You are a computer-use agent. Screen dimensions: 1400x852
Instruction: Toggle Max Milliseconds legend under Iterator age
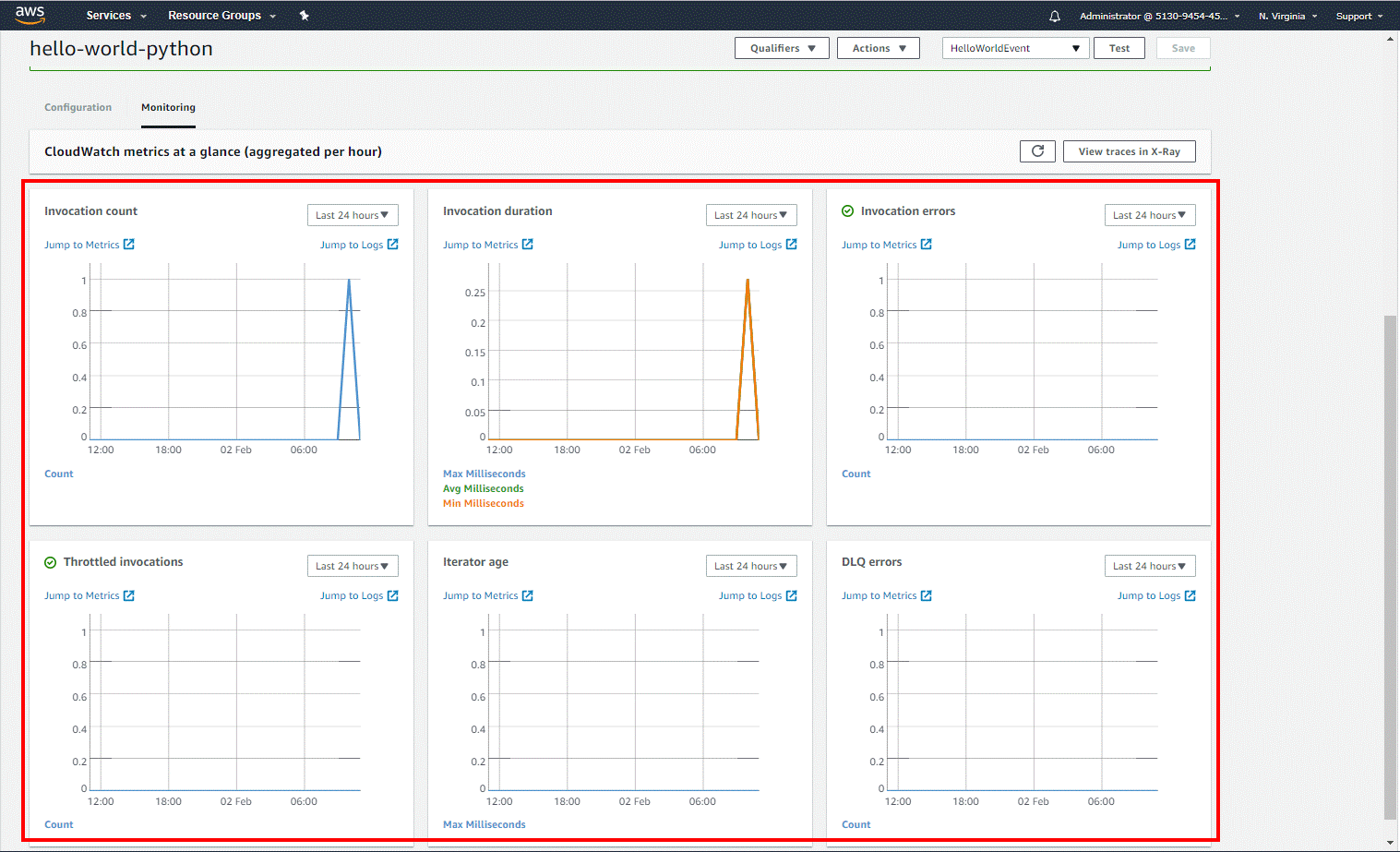tap(485, 824)
